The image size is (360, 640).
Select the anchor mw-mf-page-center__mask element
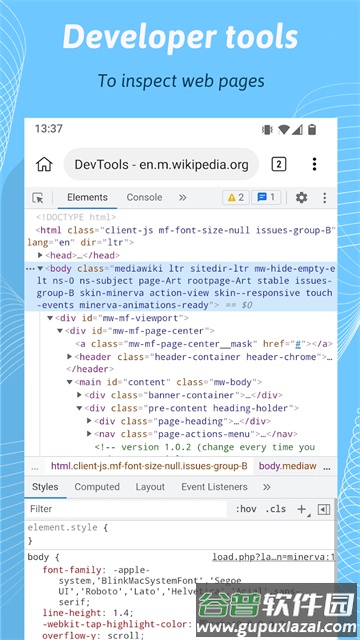coord(204,344)
